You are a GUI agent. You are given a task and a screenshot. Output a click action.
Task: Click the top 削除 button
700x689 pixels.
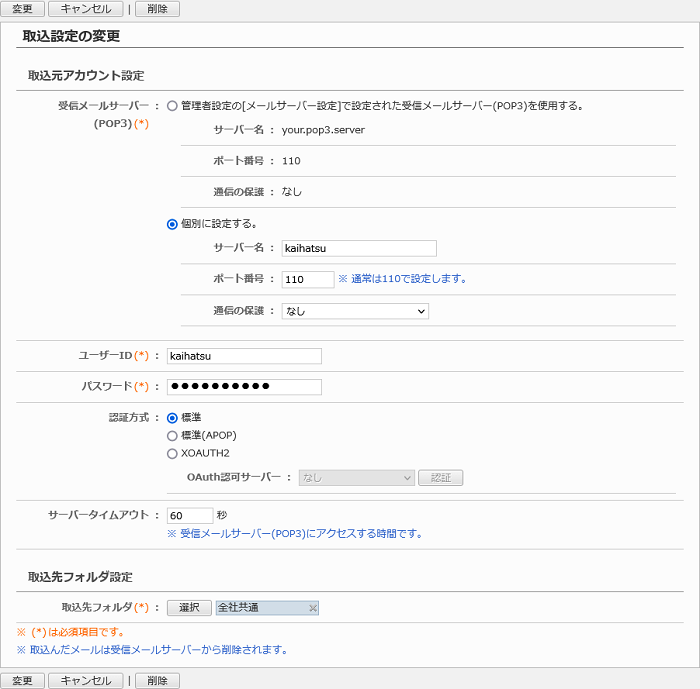tap(157, 9)
